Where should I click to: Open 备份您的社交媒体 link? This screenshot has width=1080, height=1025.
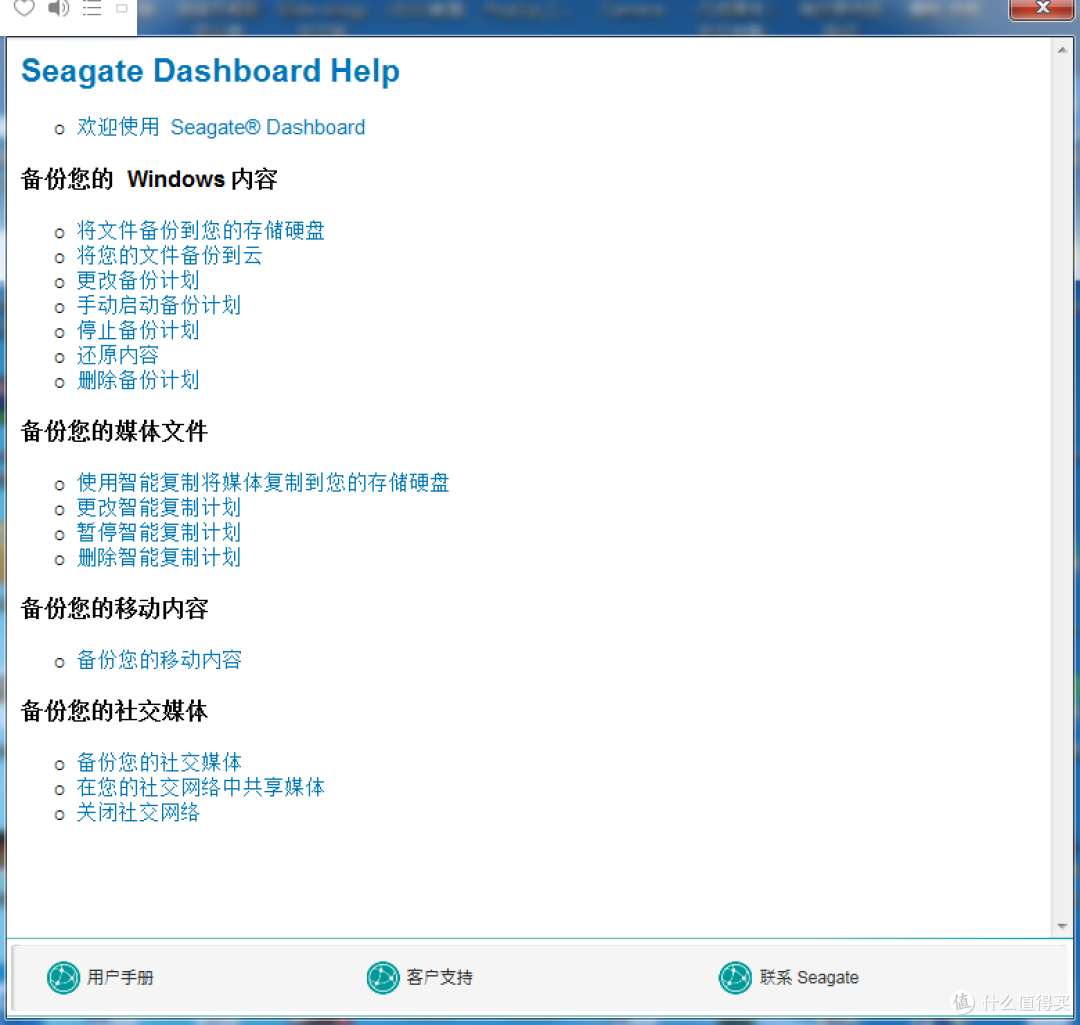(x=159, y=763)
